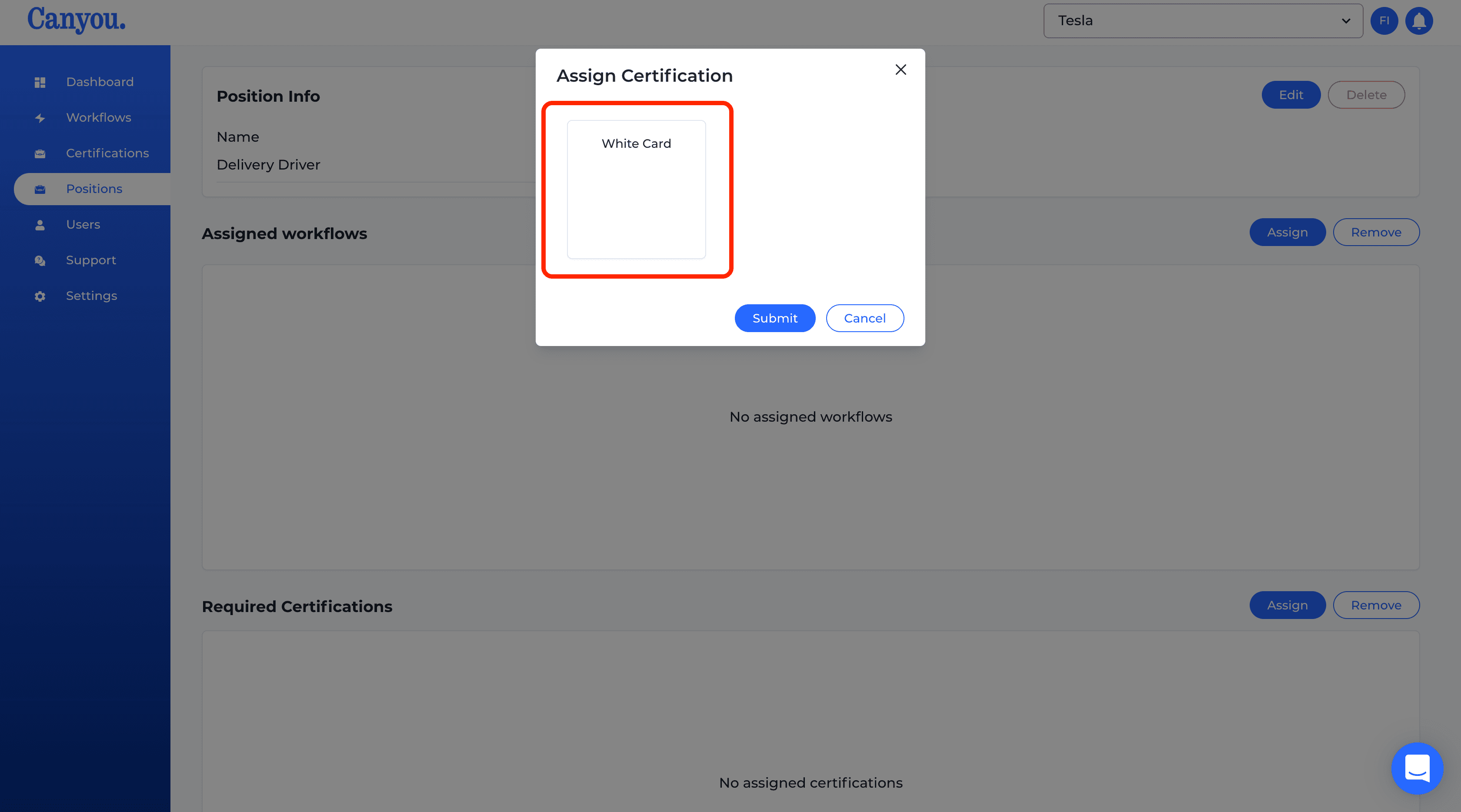This screenshot has width=1461, height=812.
Task: Click Assign button for Assigned Workflows
Action: (1287, 232)
